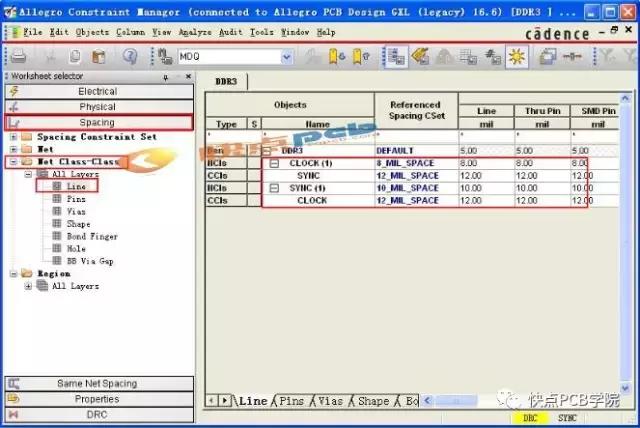This screenshot has height=428, width=640.
Task: Click the 10_MIL_SPACE CSet cell
Action: point(417,188)
